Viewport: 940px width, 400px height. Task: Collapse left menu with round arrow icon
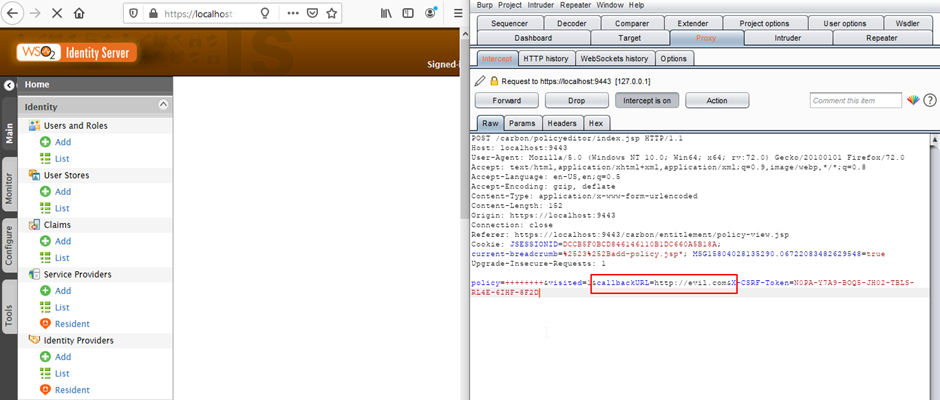pyautogui.click(x=8, y=85)
